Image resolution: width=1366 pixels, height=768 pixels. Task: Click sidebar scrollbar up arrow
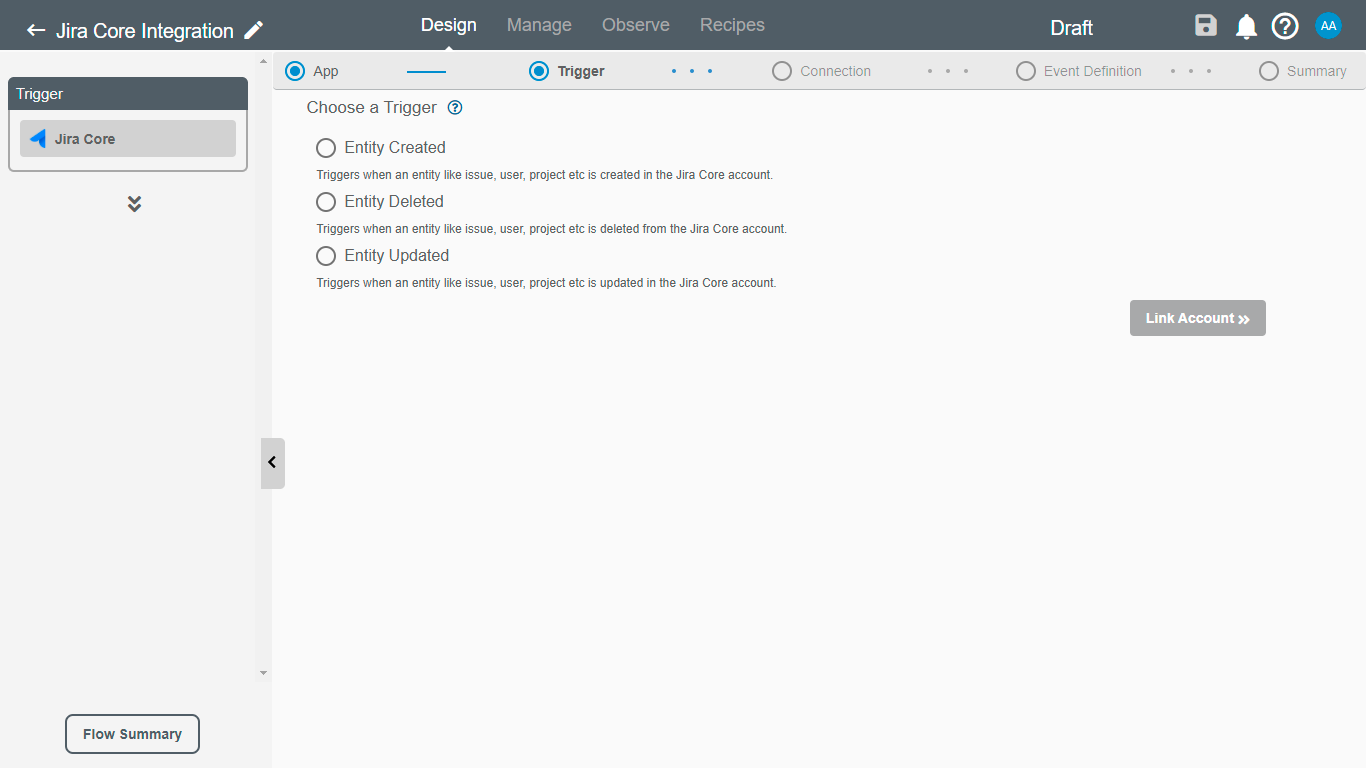pos(264,61)
